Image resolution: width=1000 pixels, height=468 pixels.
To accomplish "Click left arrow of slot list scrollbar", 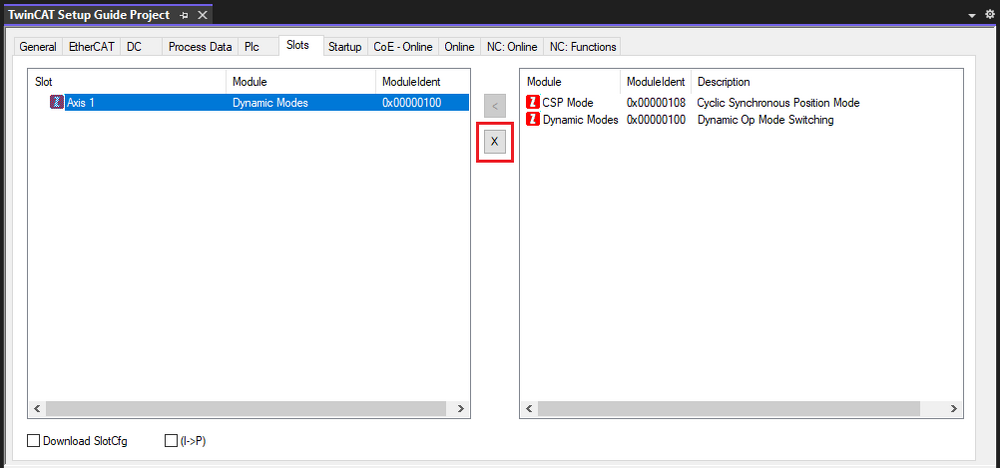I will [x=37, y=409].
